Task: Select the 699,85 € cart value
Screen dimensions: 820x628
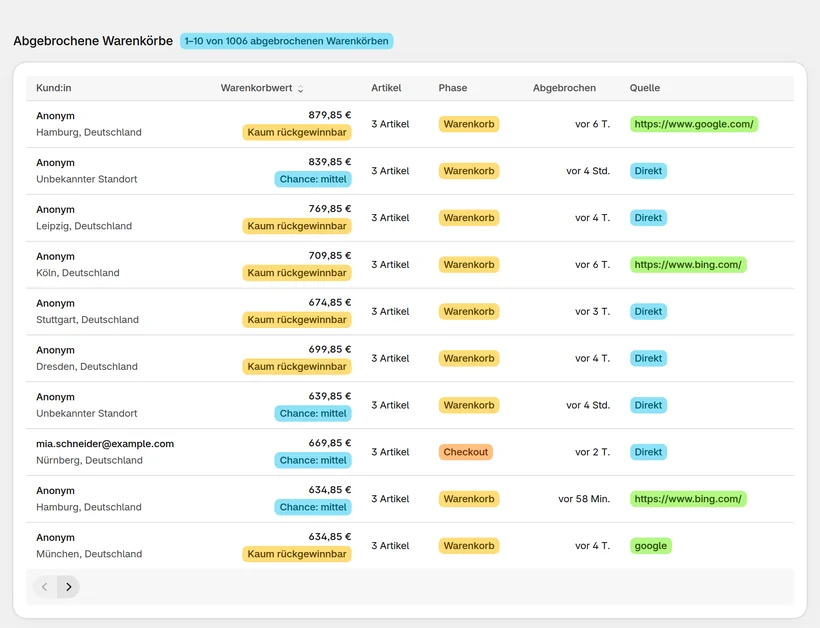Action: pos(329,349)
